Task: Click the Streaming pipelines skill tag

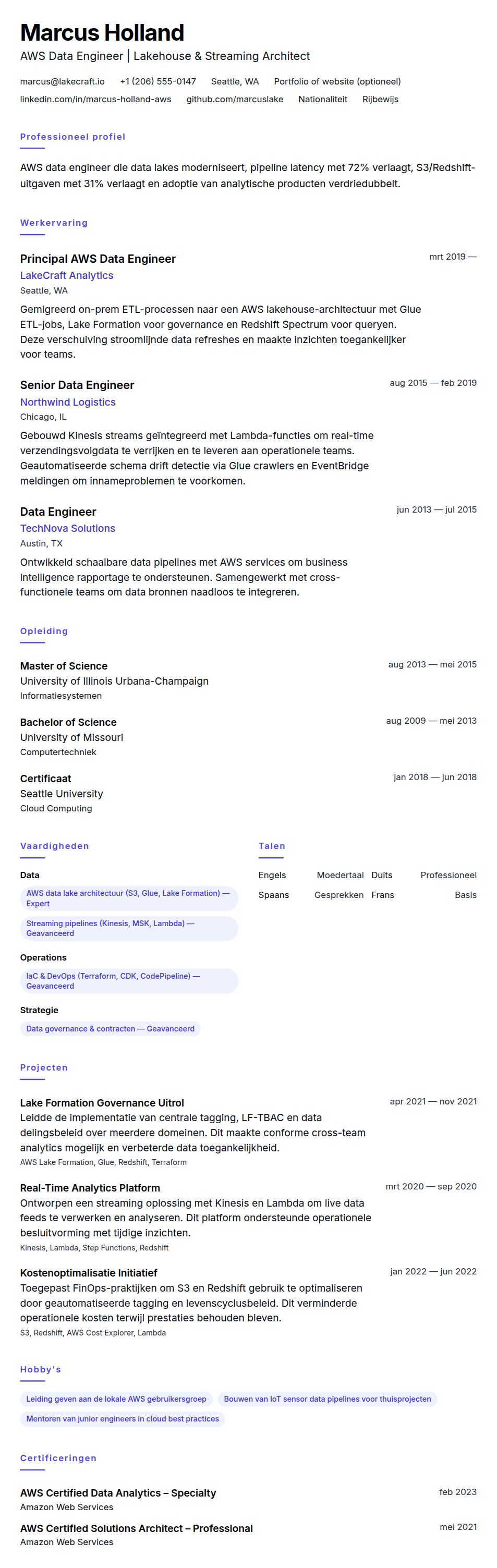Action: 129,928
